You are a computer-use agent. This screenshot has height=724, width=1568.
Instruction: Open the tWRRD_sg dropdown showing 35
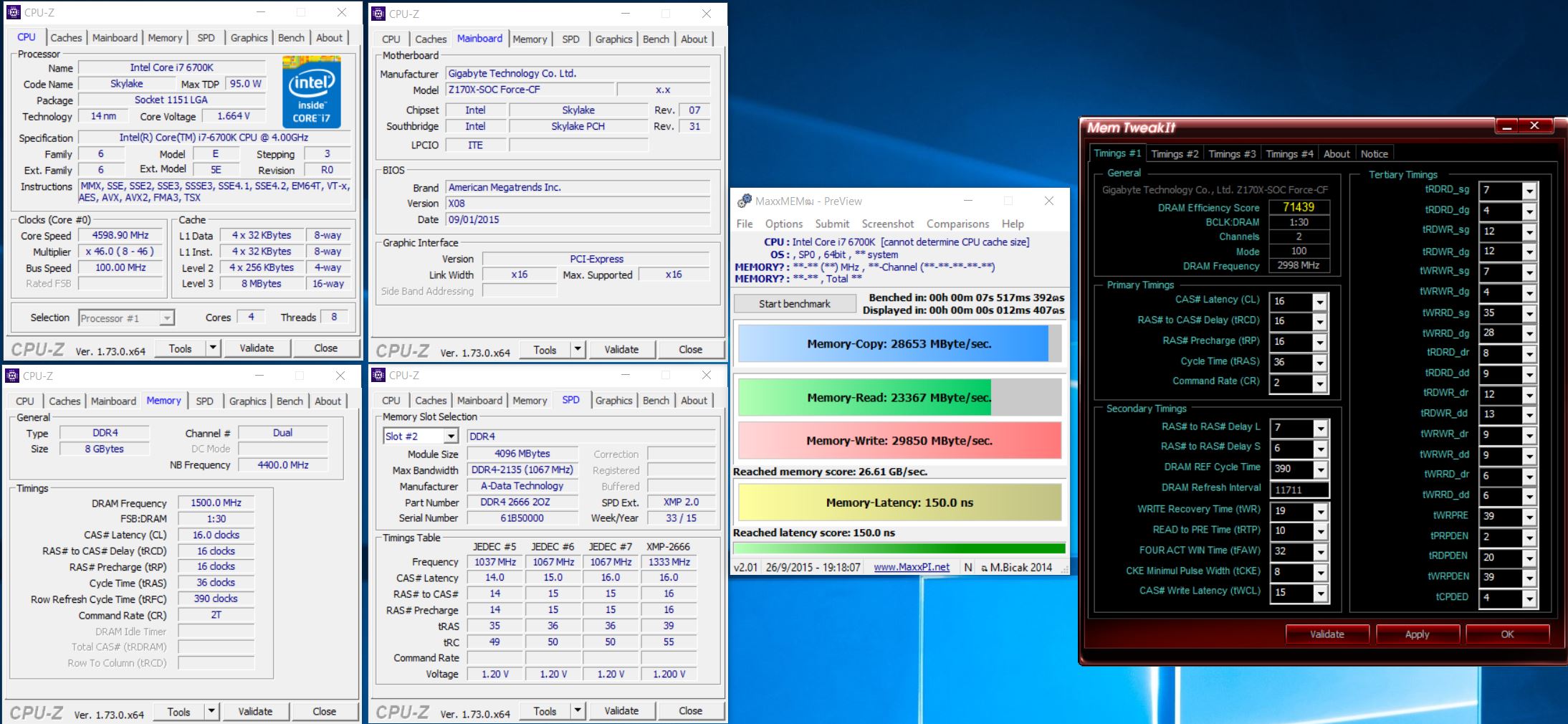(x=1529, y=313)
